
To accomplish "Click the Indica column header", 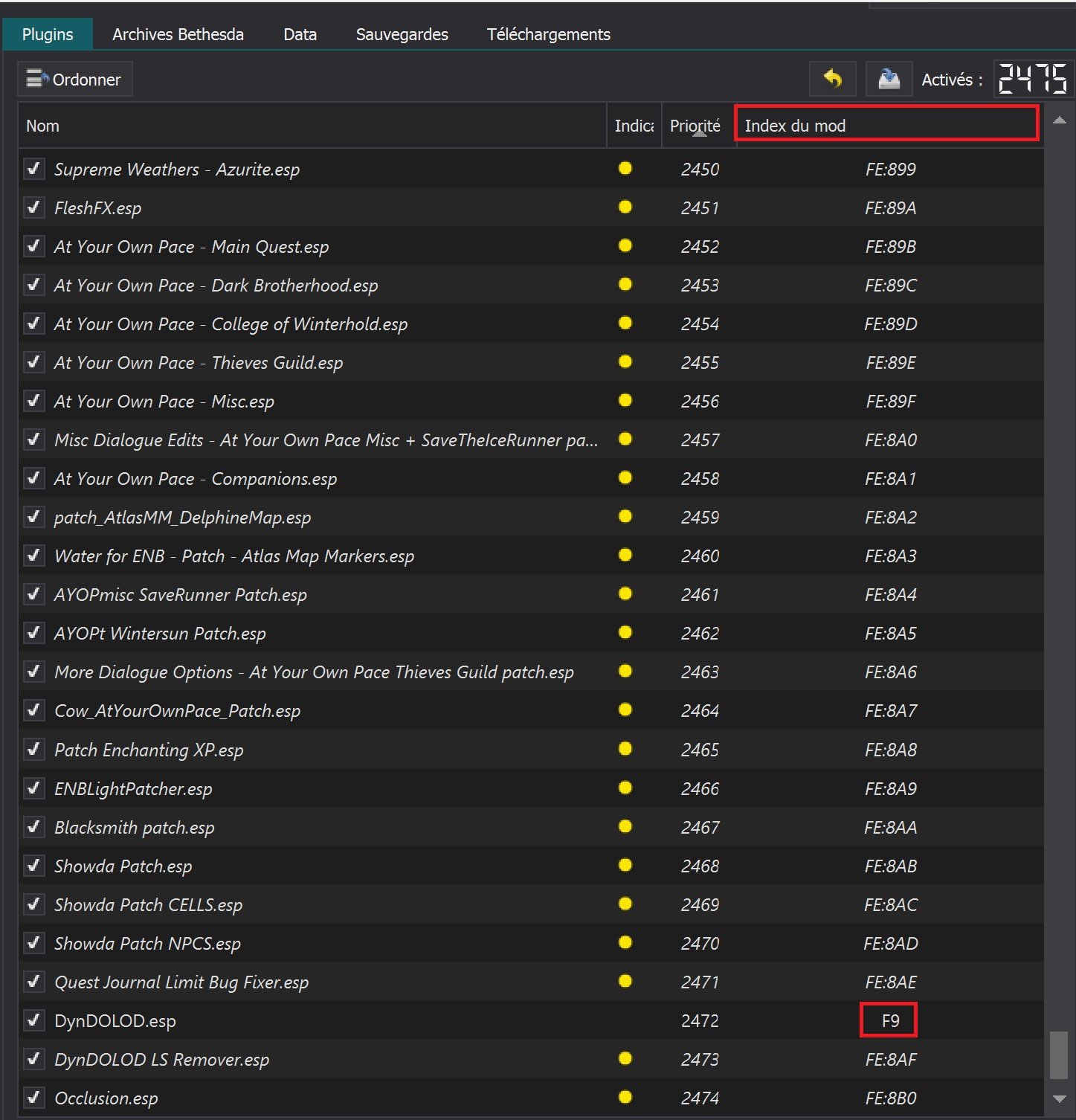I will (634, 126).
